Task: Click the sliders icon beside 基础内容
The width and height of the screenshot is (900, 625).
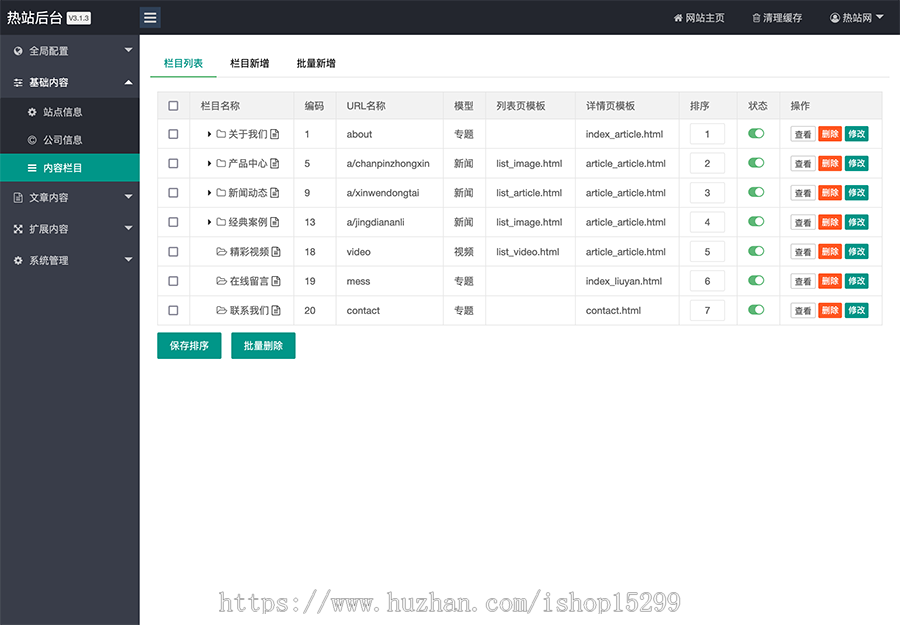Action: (18, 83)
